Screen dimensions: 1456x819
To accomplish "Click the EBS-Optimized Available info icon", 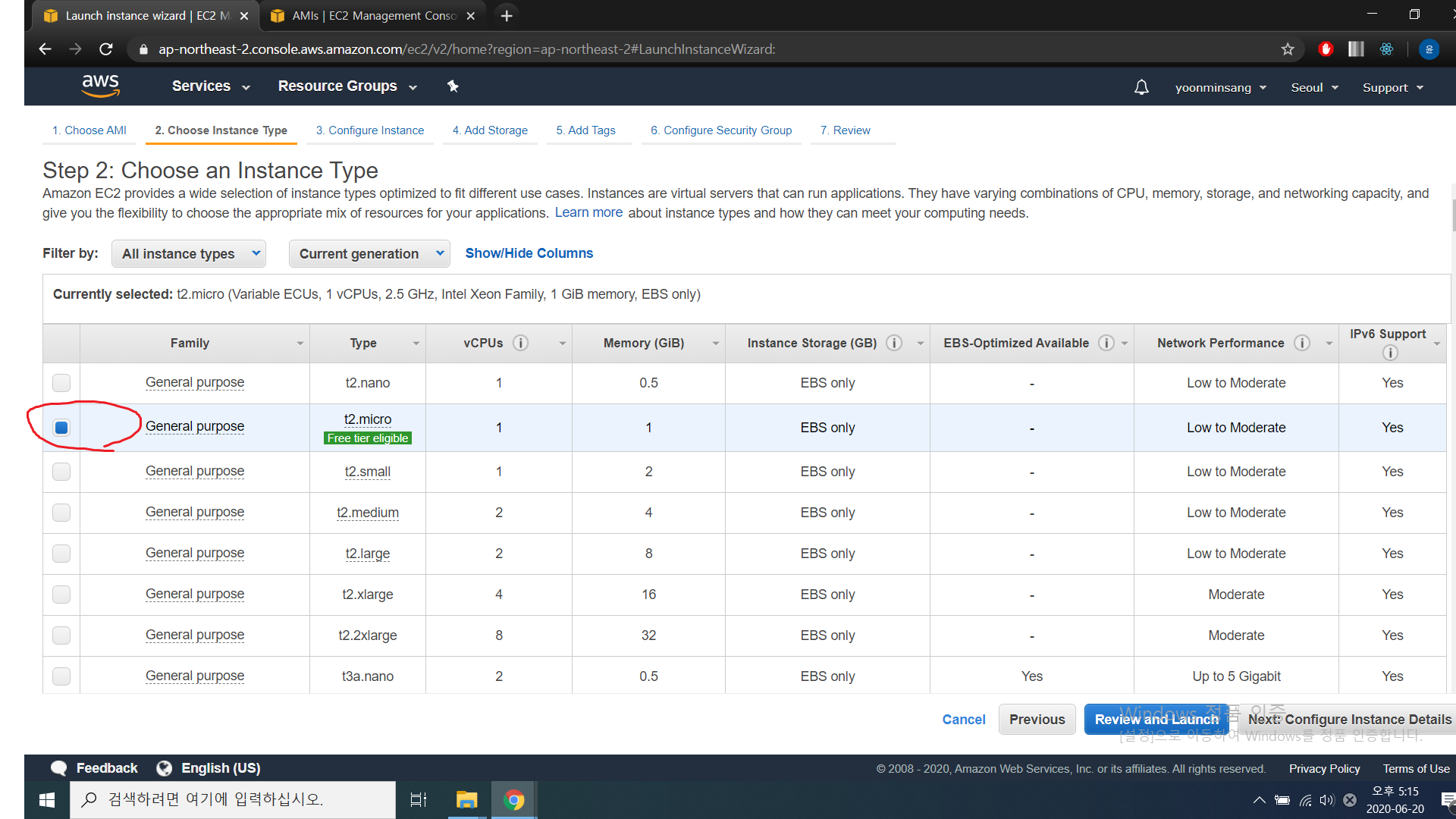I will pyautogui.click(x=1106, y=344).
